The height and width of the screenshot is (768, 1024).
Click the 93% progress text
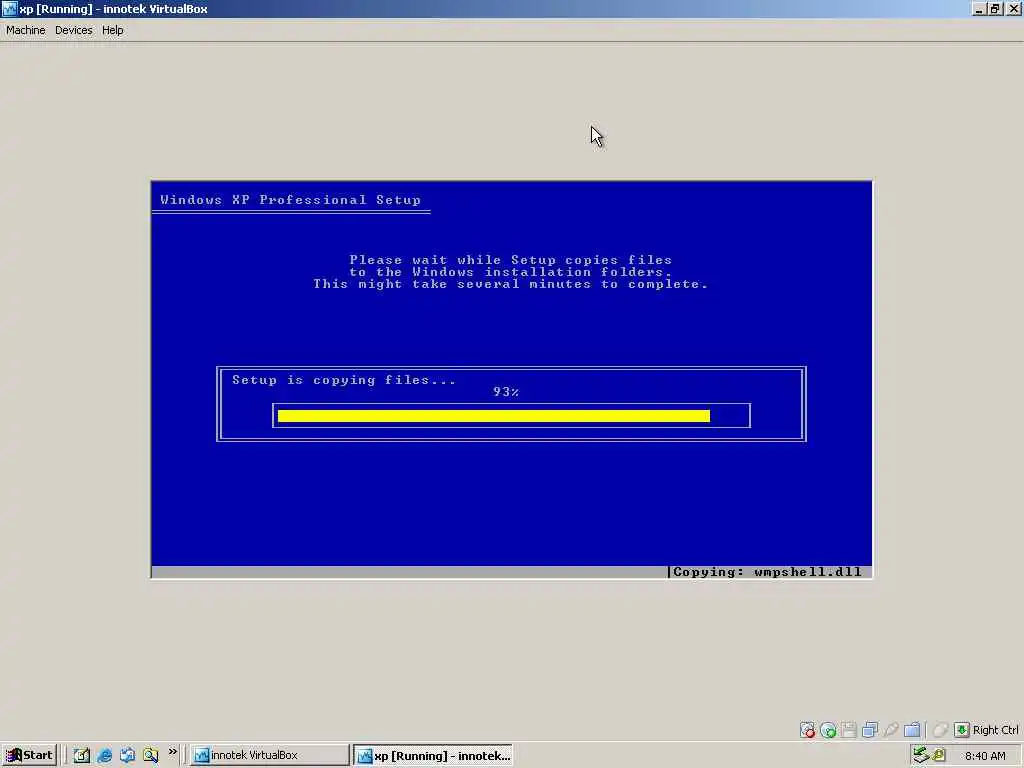pos(506,392)
